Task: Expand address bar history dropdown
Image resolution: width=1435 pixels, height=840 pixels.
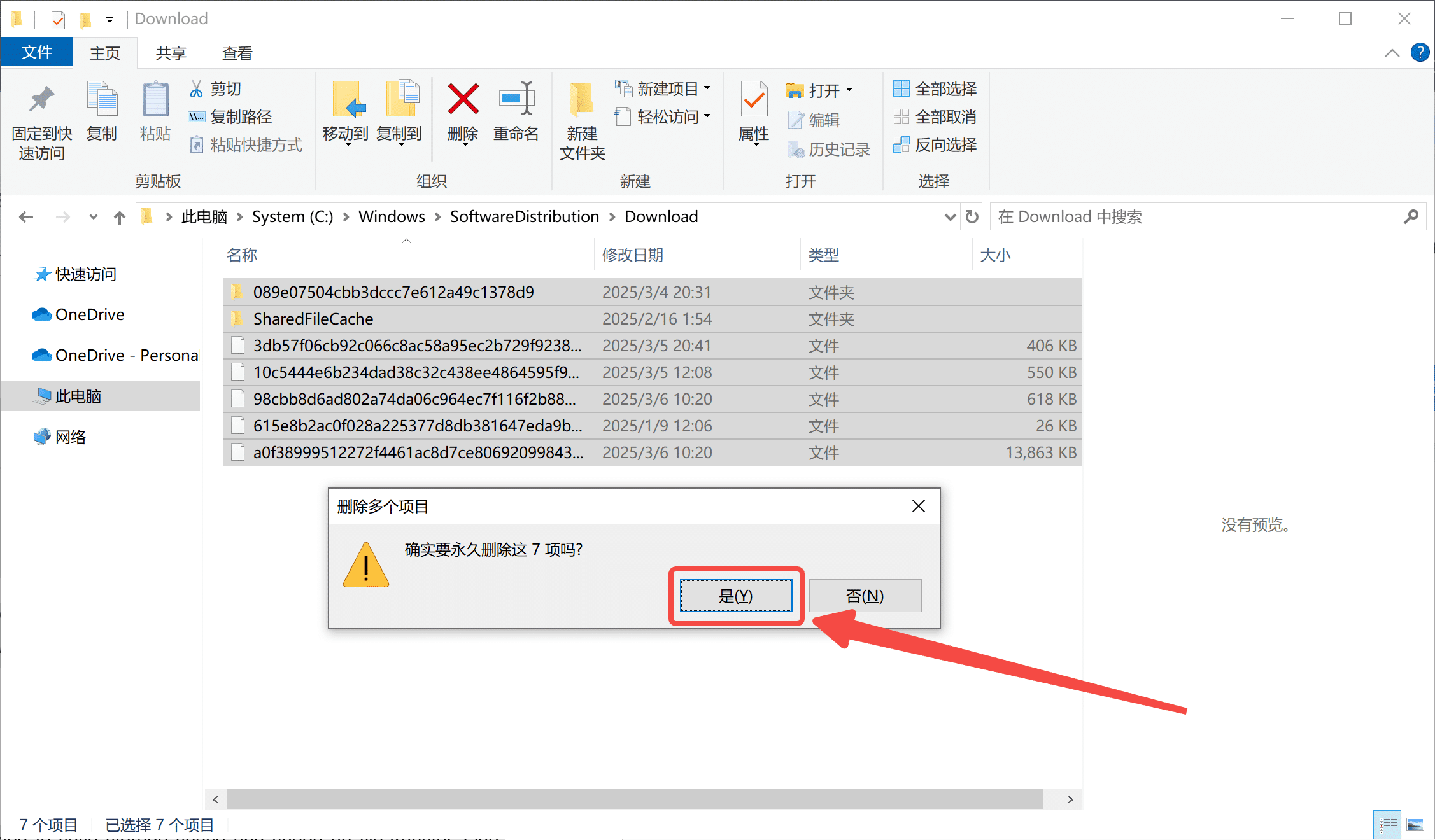Action: 950,217
